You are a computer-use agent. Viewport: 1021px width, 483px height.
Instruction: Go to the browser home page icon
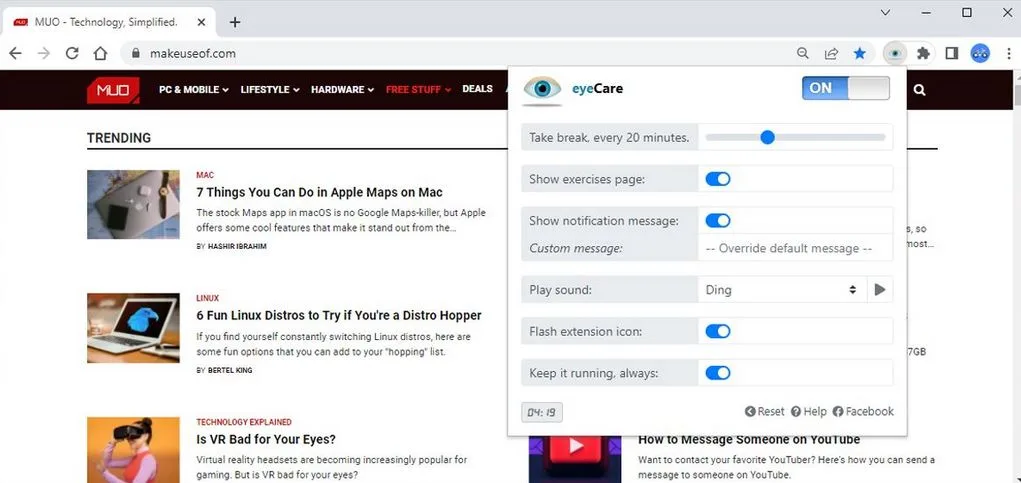tap(100, 53)
